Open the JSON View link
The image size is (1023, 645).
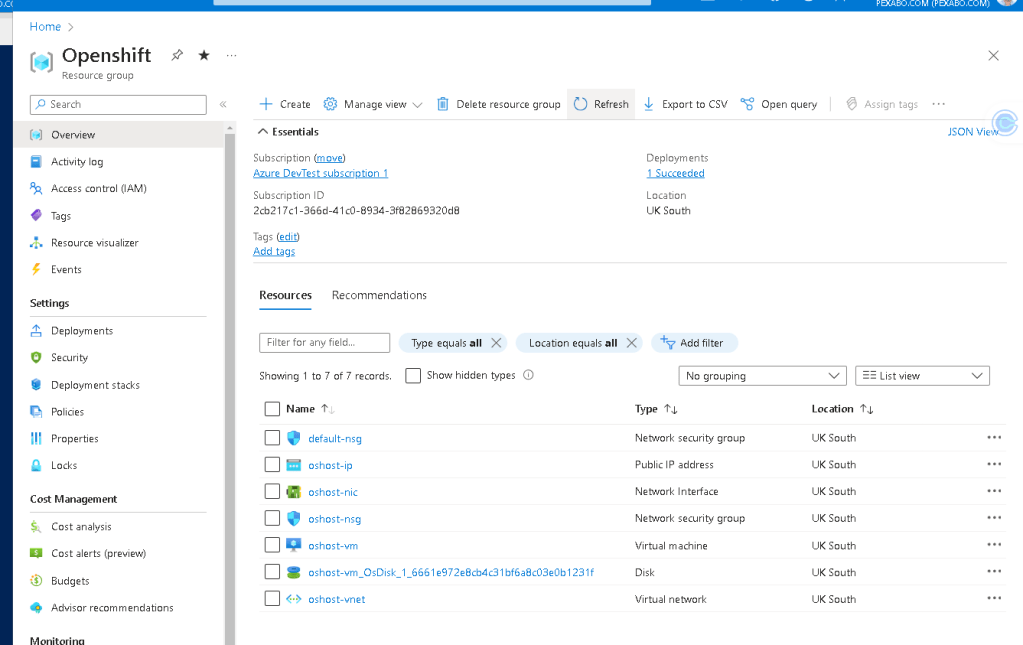(973, 132)
